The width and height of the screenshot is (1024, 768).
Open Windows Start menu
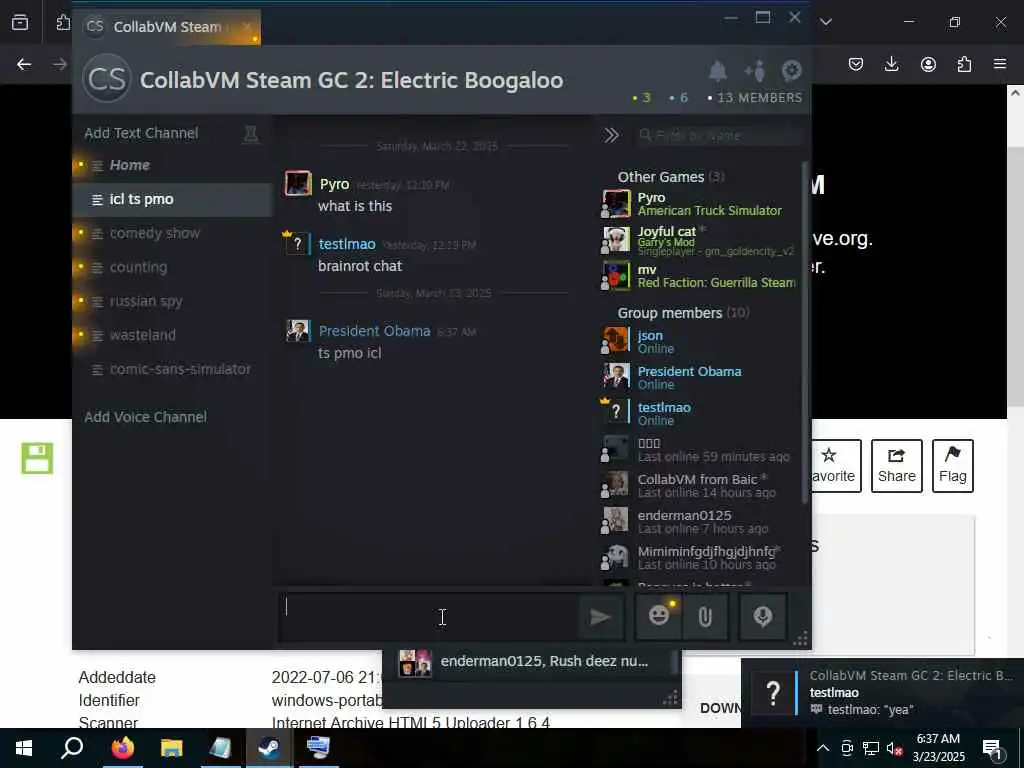(24, 748)
